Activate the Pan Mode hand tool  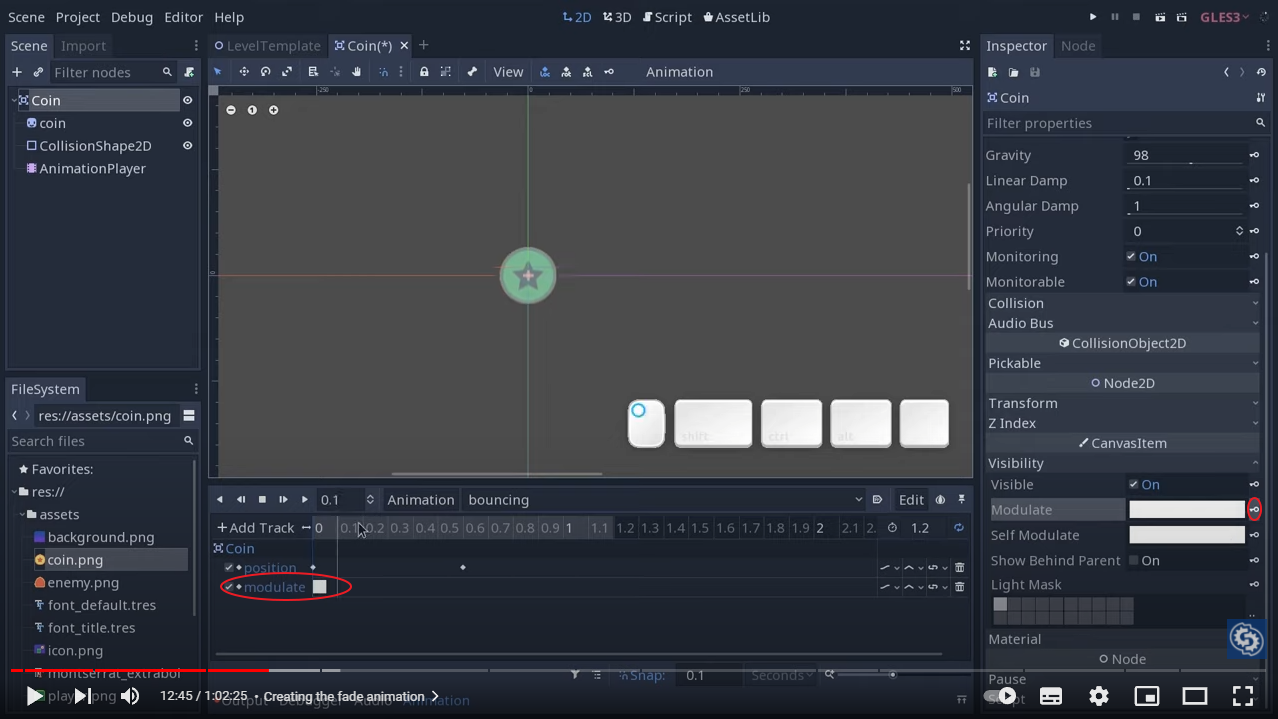click(x=356, y=72)
